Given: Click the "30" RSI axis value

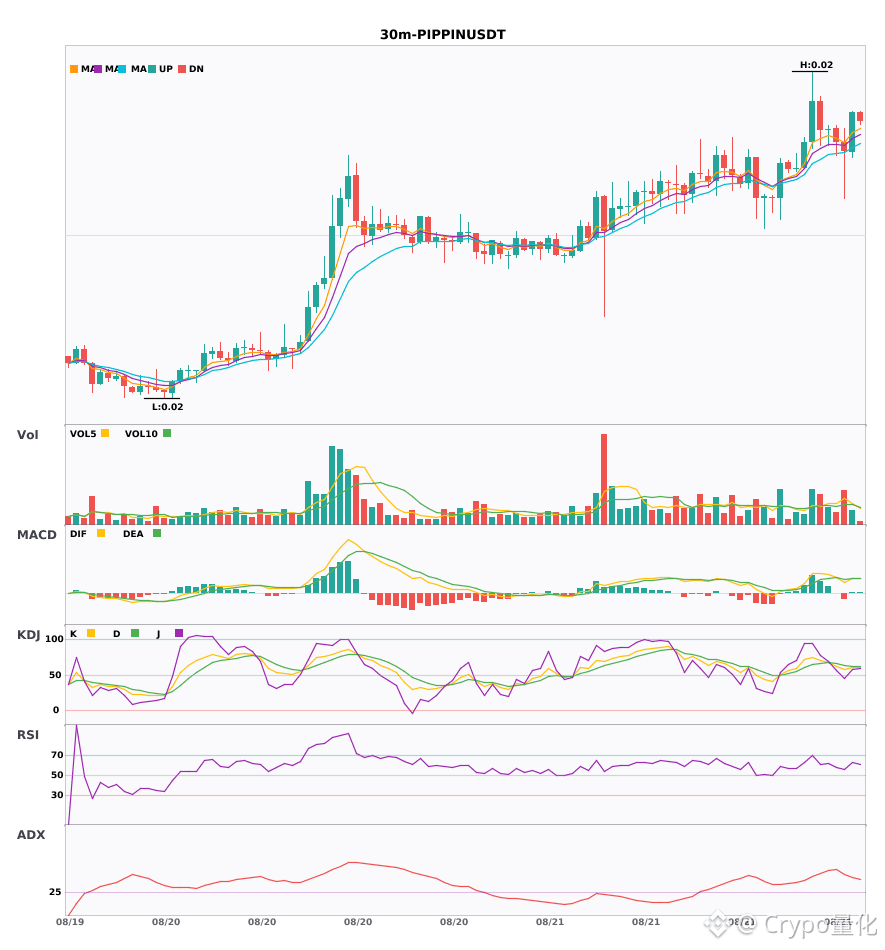Looking at the screenshot, I should tap(58, 795).
